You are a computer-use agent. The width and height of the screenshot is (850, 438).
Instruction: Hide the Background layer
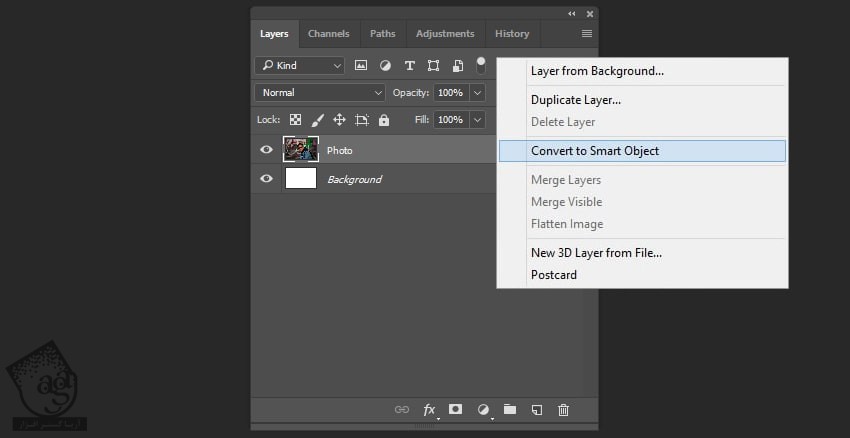tap(266, 179)
